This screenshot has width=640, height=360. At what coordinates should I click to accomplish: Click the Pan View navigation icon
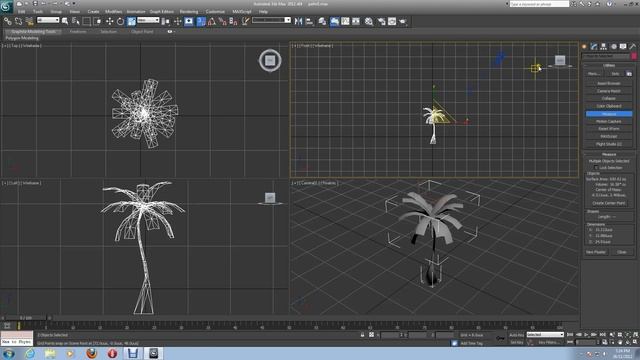[x=620, y=342]
